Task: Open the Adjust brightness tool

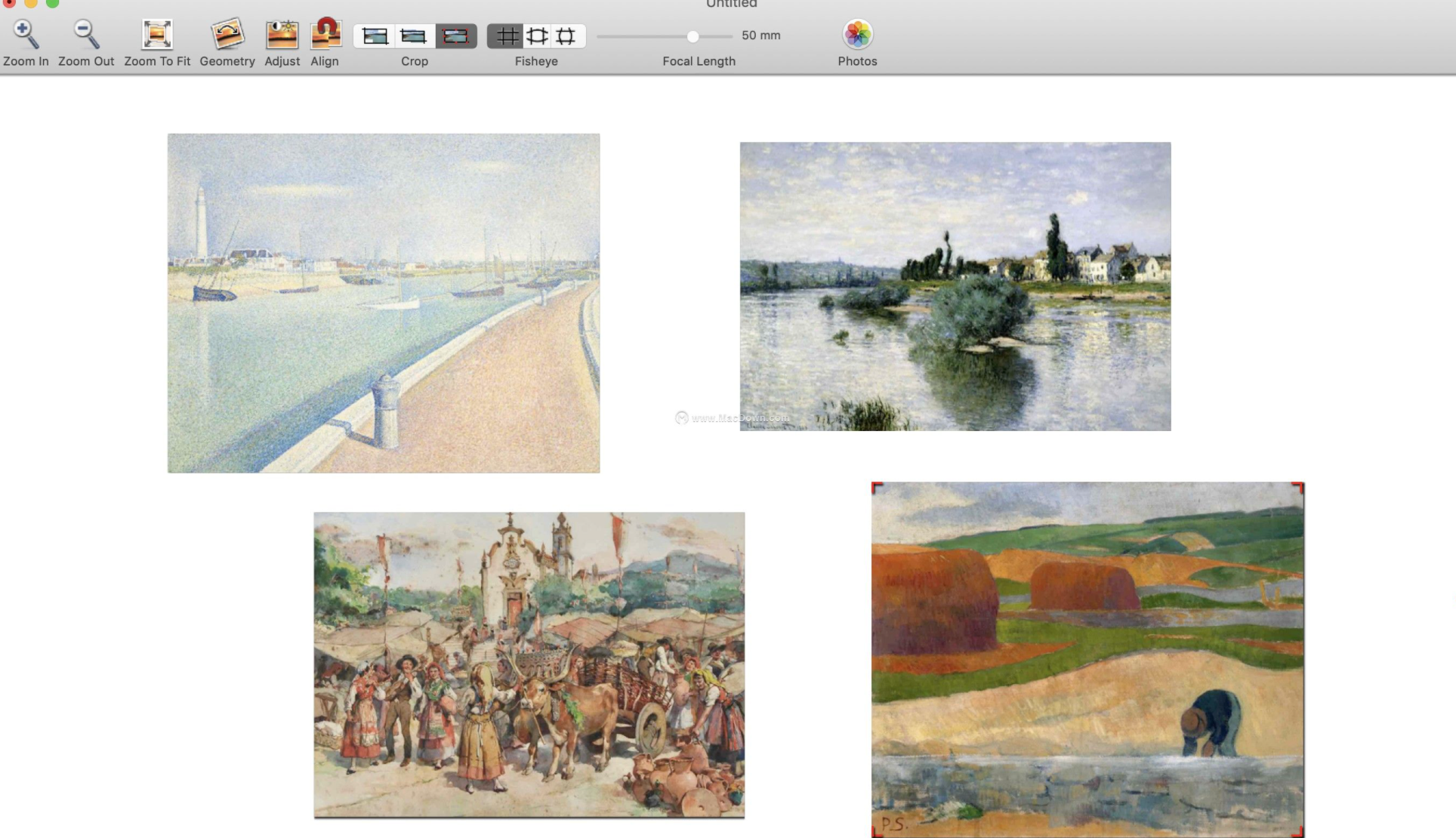Action: pos(282,35)
